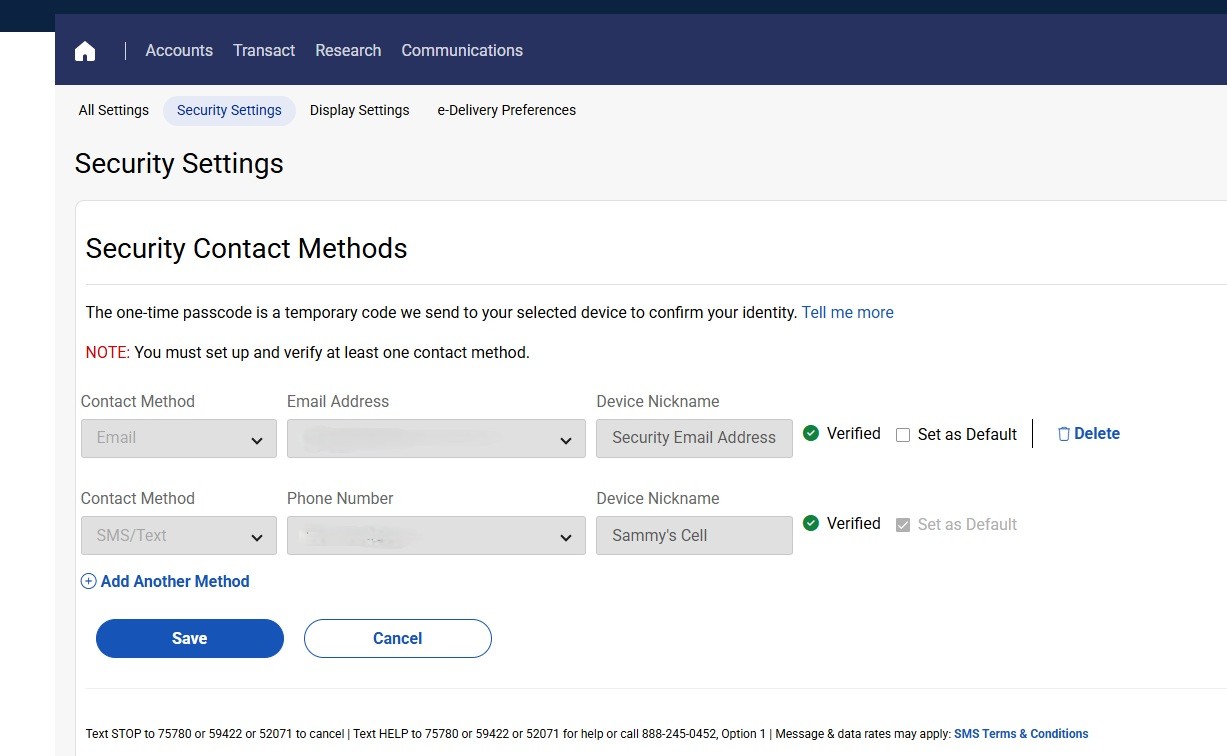Click the Save button
Screen dimensions: 1227x756
coord(189,638)
